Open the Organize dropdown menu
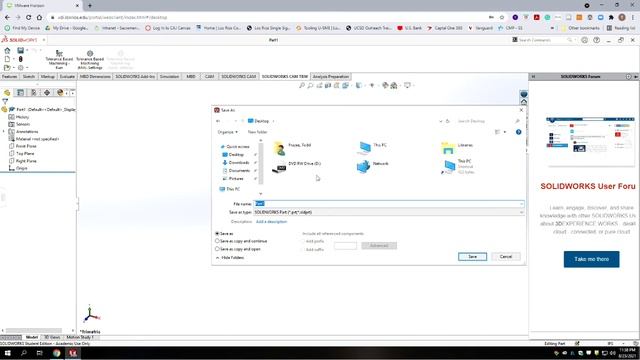This screenshot has height=360, width=640. (x=227, y=132)
